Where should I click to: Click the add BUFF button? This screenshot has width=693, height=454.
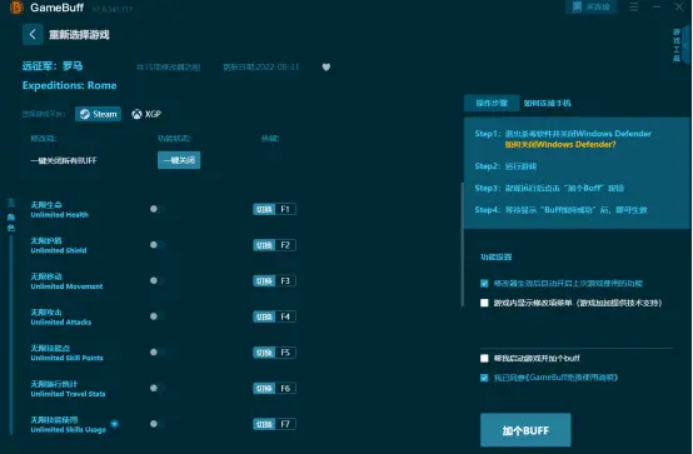[525, 430]
